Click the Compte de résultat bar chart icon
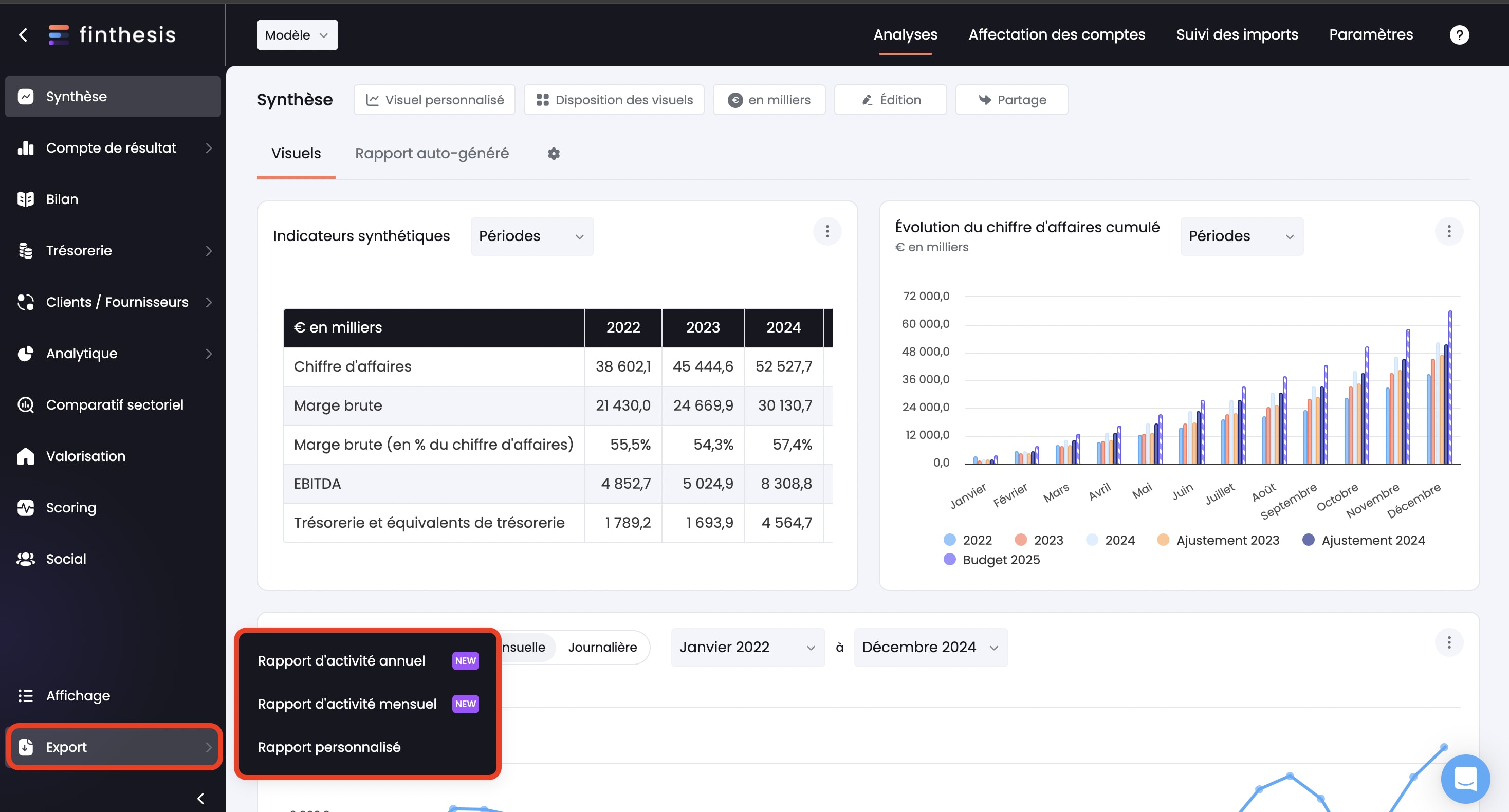 click(26, 148)
